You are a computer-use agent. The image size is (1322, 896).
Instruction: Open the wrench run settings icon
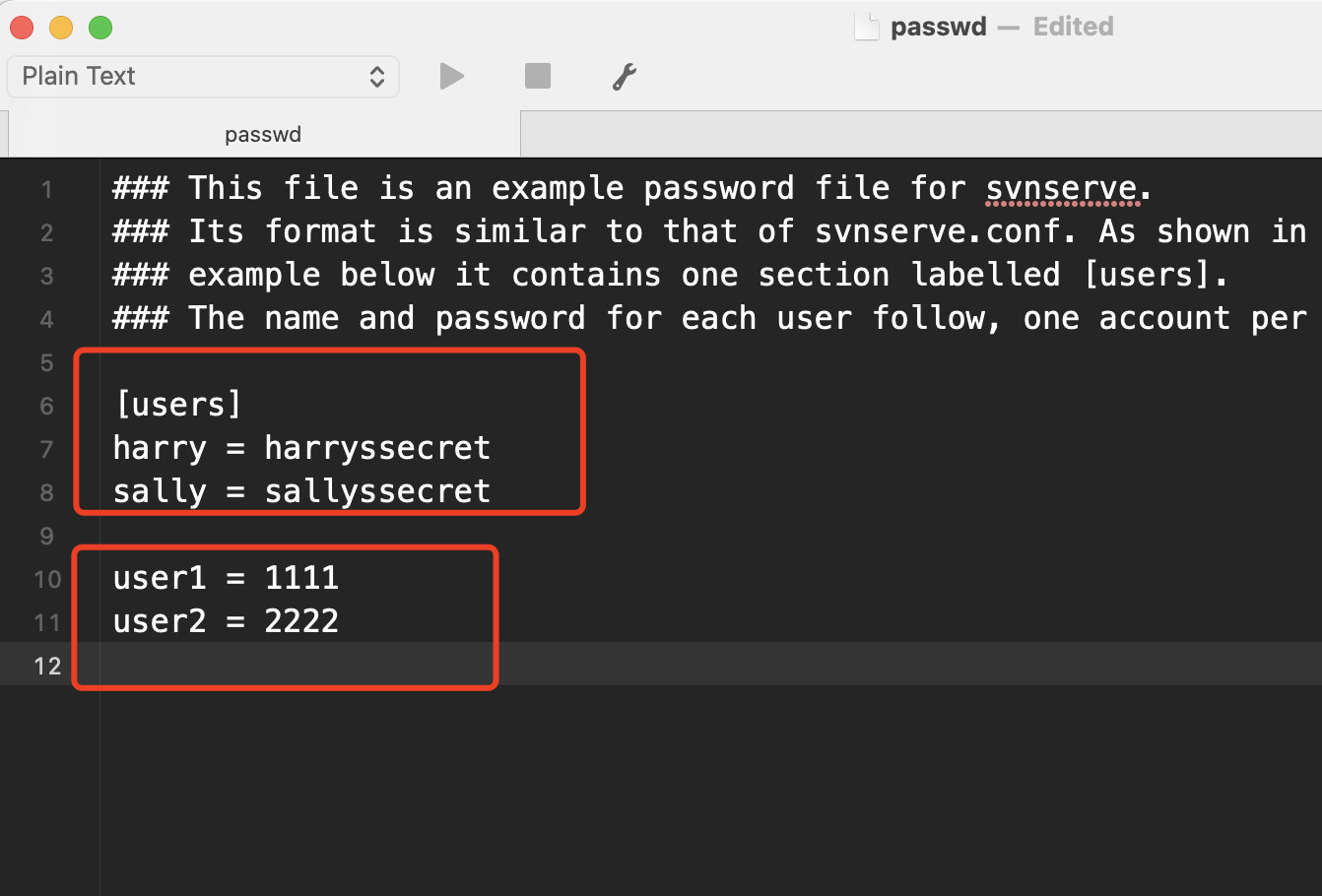click(x=625, y=76)
